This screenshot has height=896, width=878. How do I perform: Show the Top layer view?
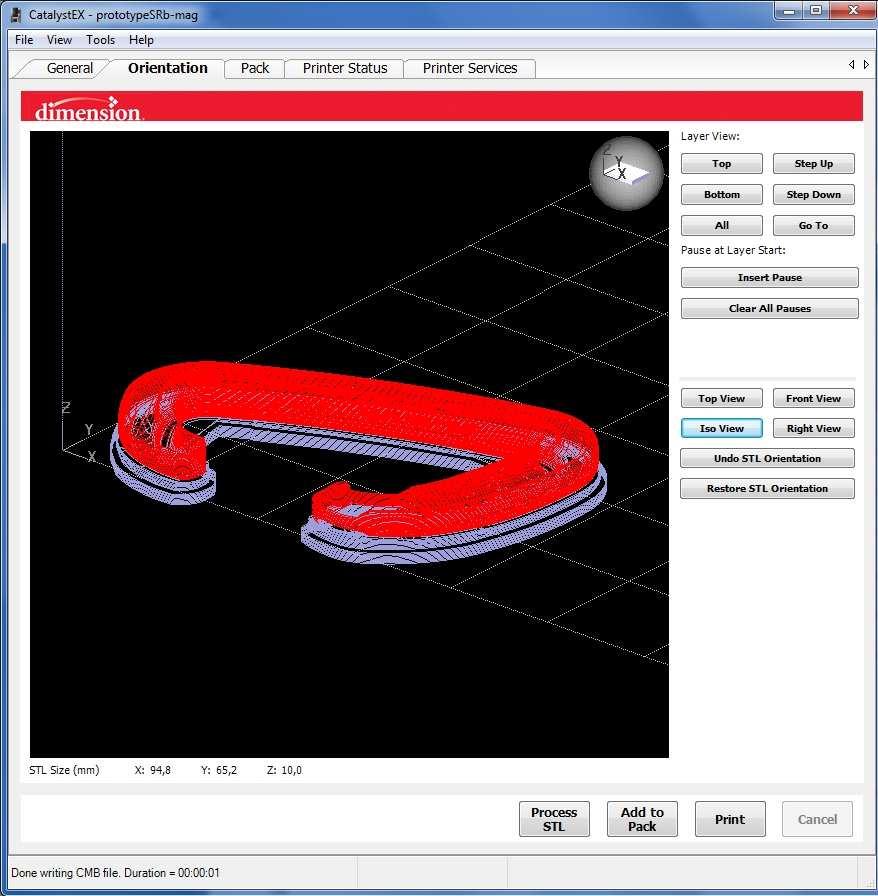[x=721, y=163]
